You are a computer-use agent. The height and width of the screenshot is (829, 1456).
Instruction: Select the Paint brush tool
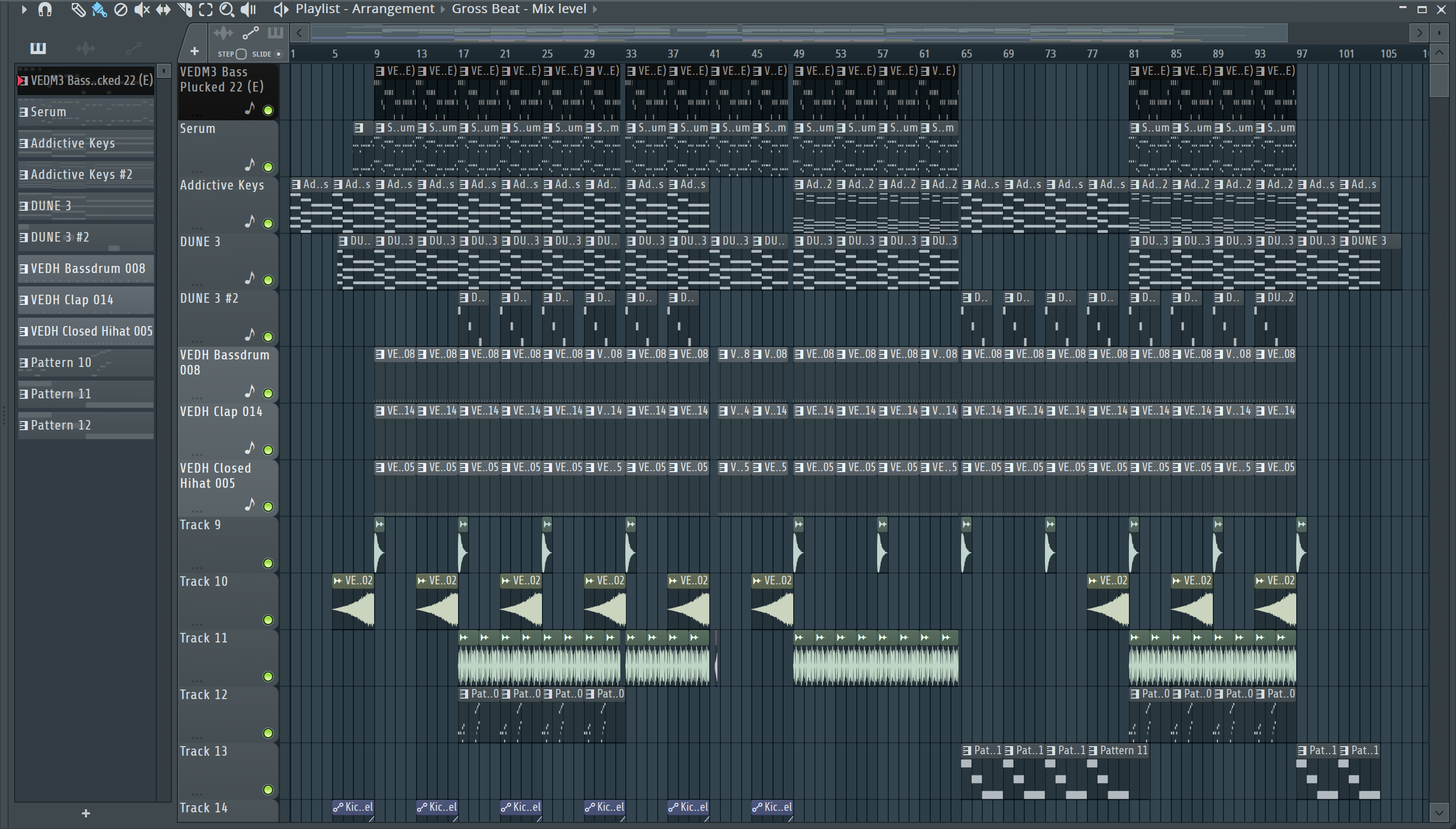pos(99,10)
